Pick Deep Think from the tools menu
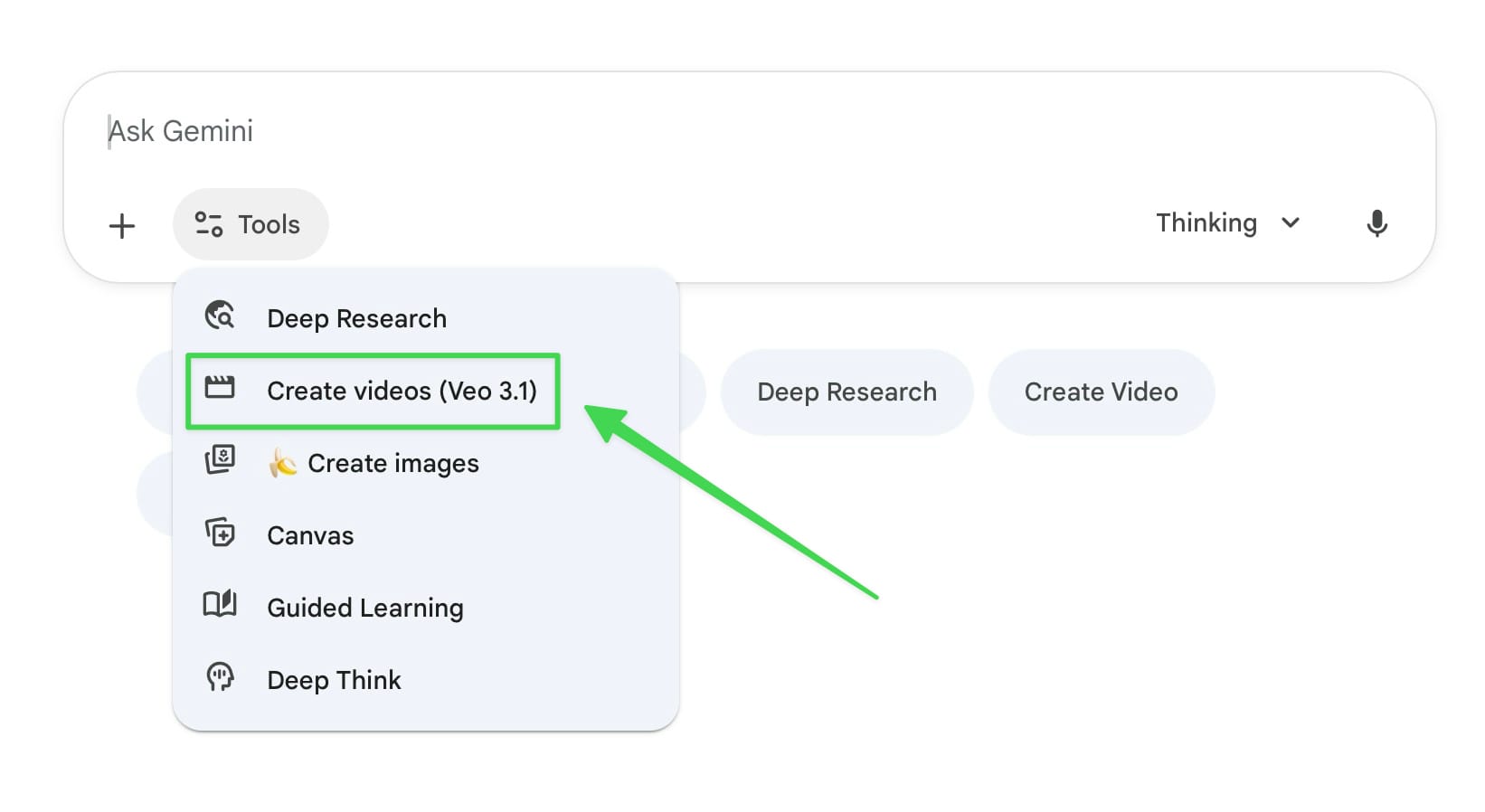1485x812 pixels. pyautogui.click(x=425, y=680)
